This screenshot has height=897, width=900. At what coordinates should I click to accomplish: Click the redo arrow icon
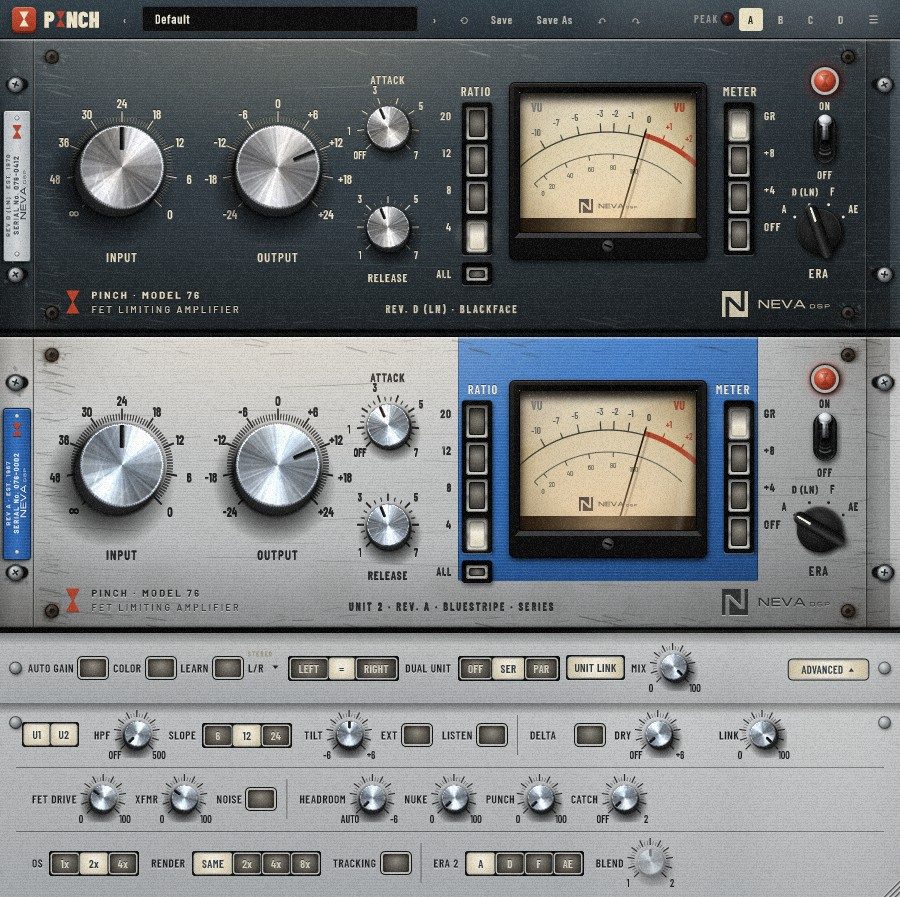coord(635,21)
